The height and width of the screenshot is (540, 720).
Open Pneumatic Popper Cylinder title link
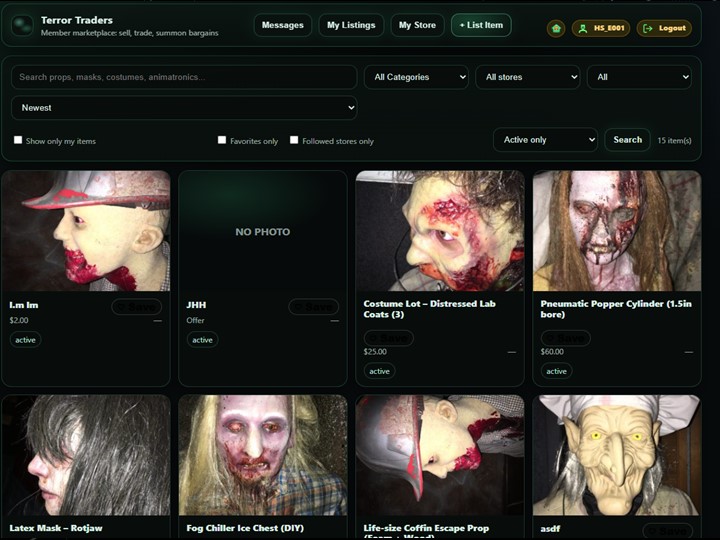click(616, 309)
